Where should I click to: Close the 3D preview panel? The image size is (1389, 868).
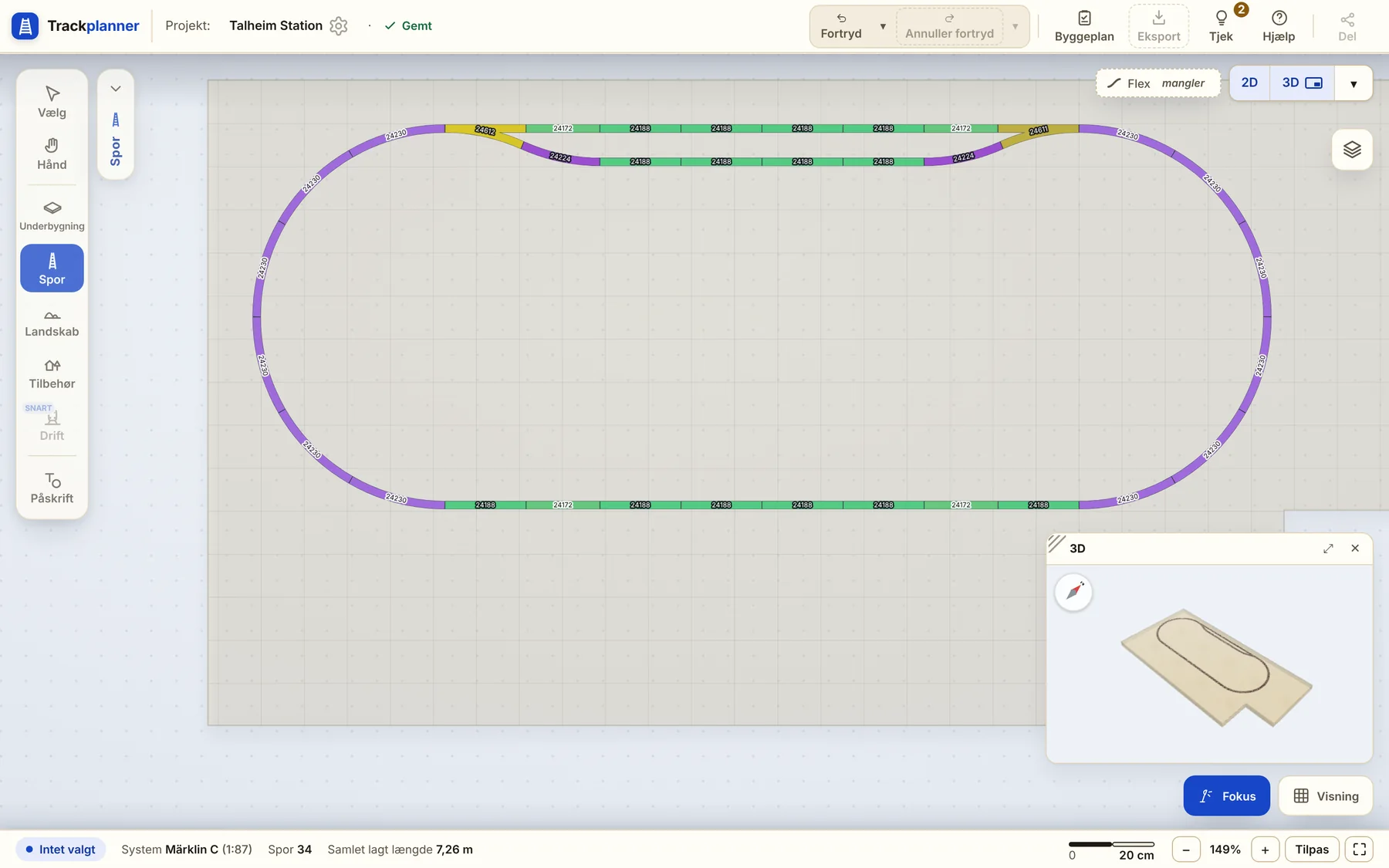1355,549
